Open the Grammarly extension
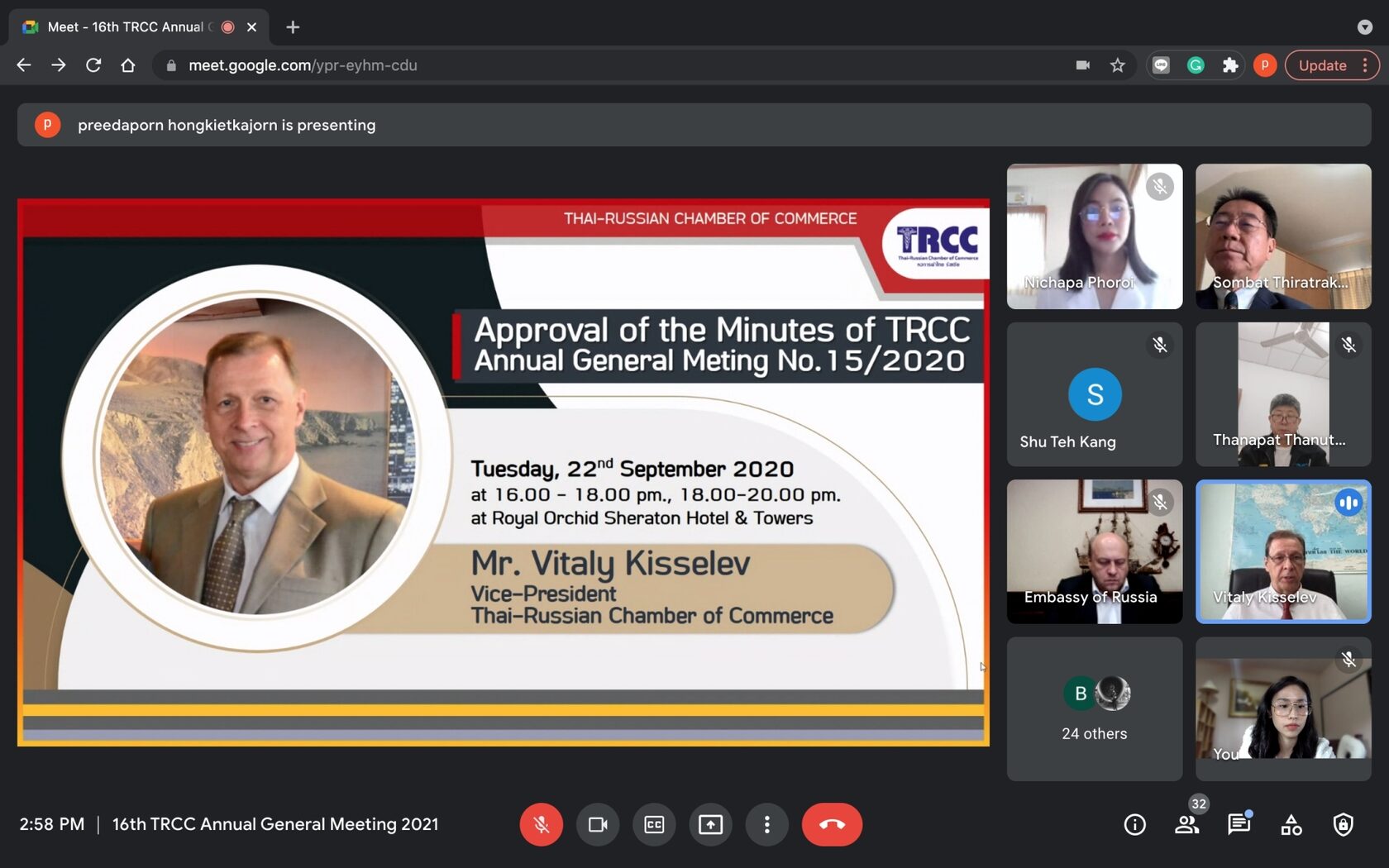This screenshot has width=1389, height=868. pos(1196,65)
